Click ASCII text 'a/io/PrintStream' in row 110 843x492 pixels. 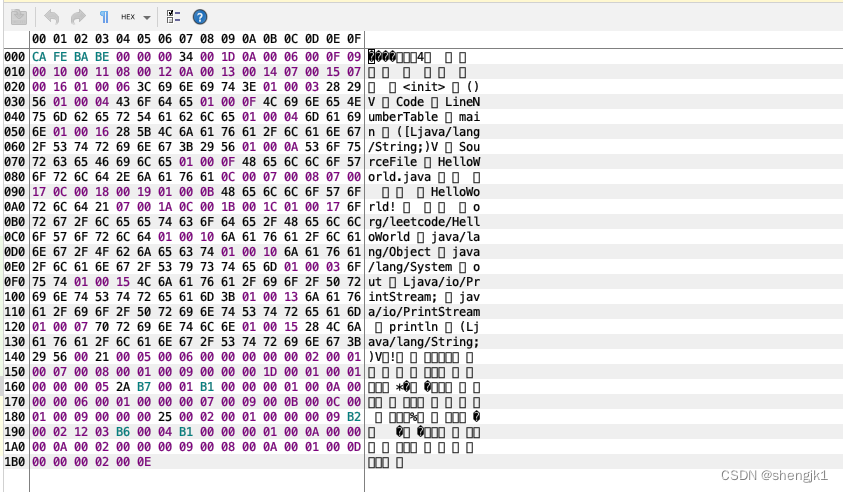point(424,312)
